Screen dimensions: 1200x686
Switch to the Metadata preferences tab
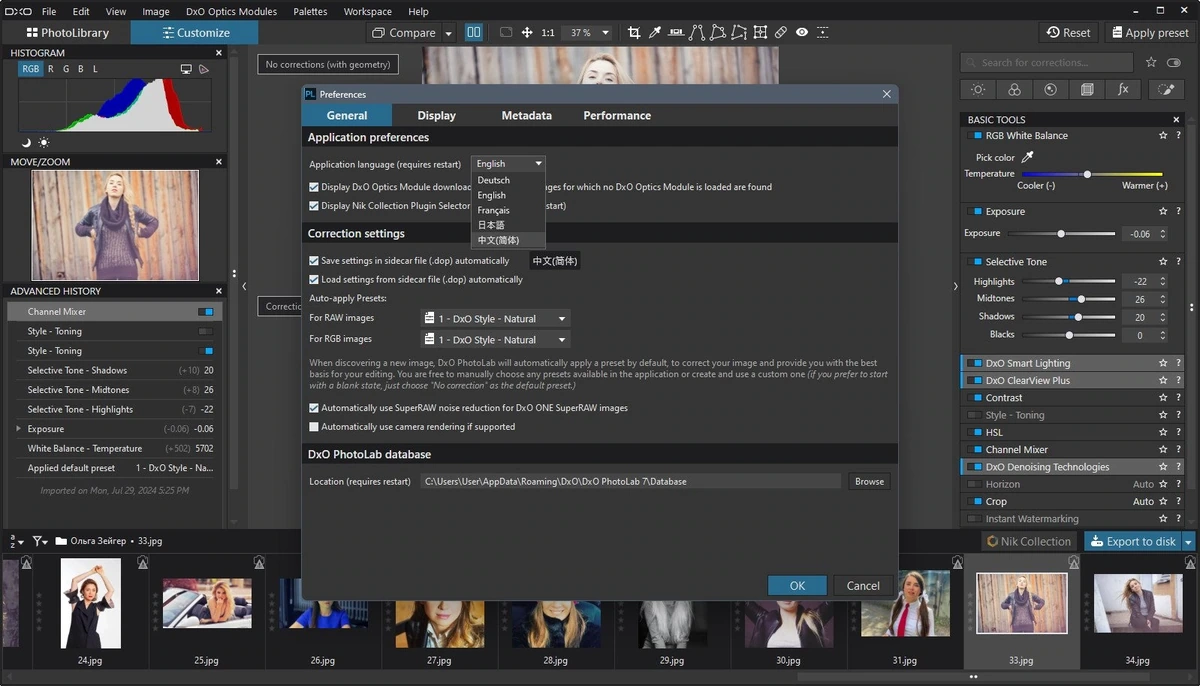coord(527,116)
